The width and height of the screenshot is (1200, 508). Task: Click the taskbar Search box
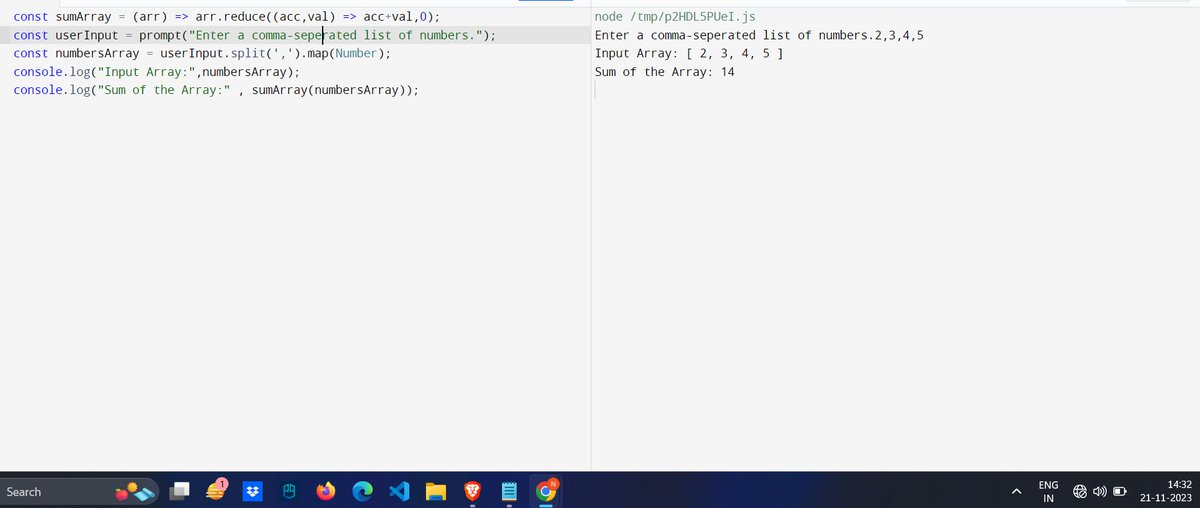pos(80,491)
